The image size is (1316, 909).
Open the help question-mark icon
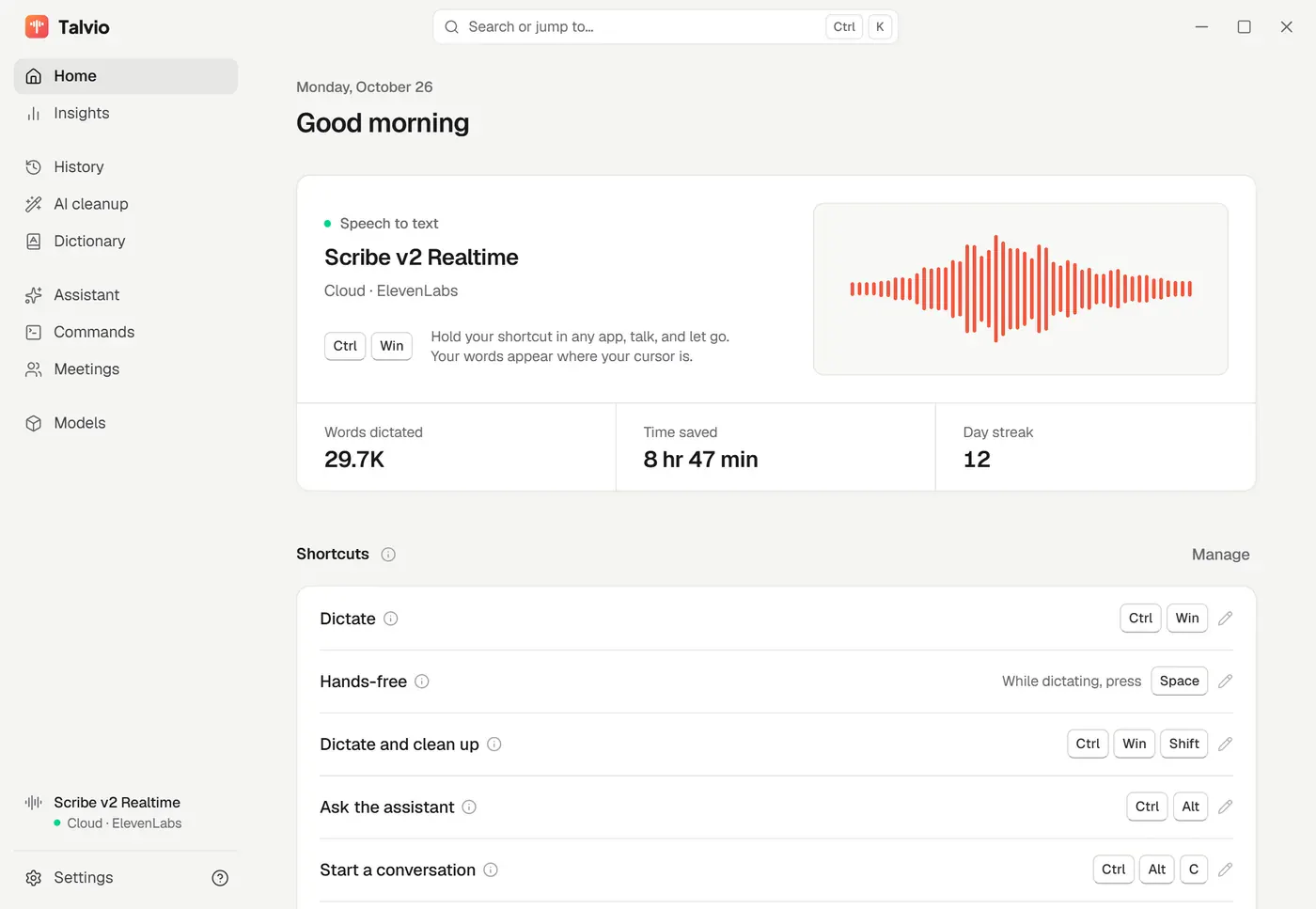pos(220,878)
